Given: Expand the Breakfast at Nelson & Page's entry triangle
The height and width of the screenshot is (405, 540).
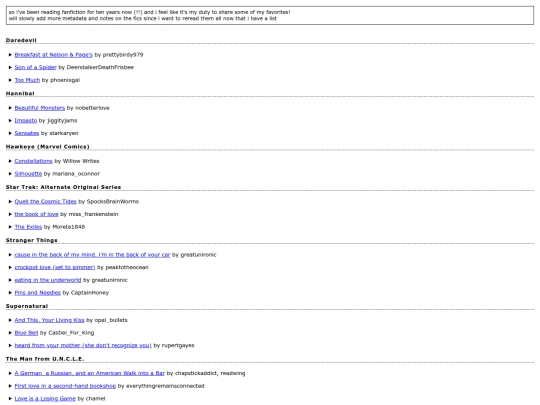Looking at the screenshot, I should [x=10, y=55].
